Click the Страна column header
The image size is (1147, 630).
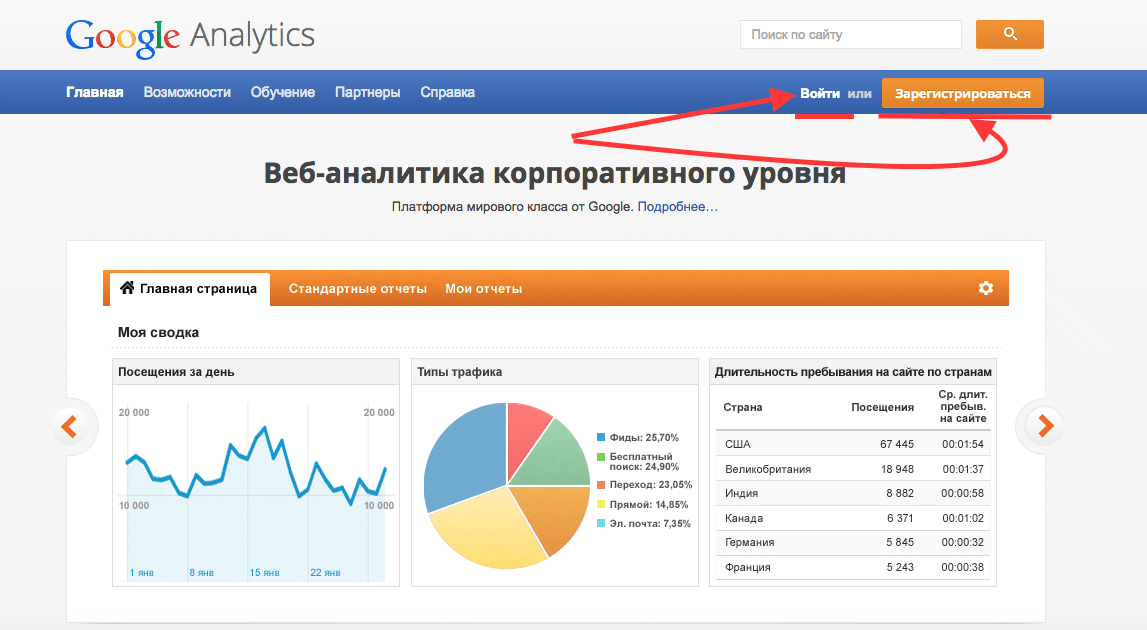[x=742, y=408]
